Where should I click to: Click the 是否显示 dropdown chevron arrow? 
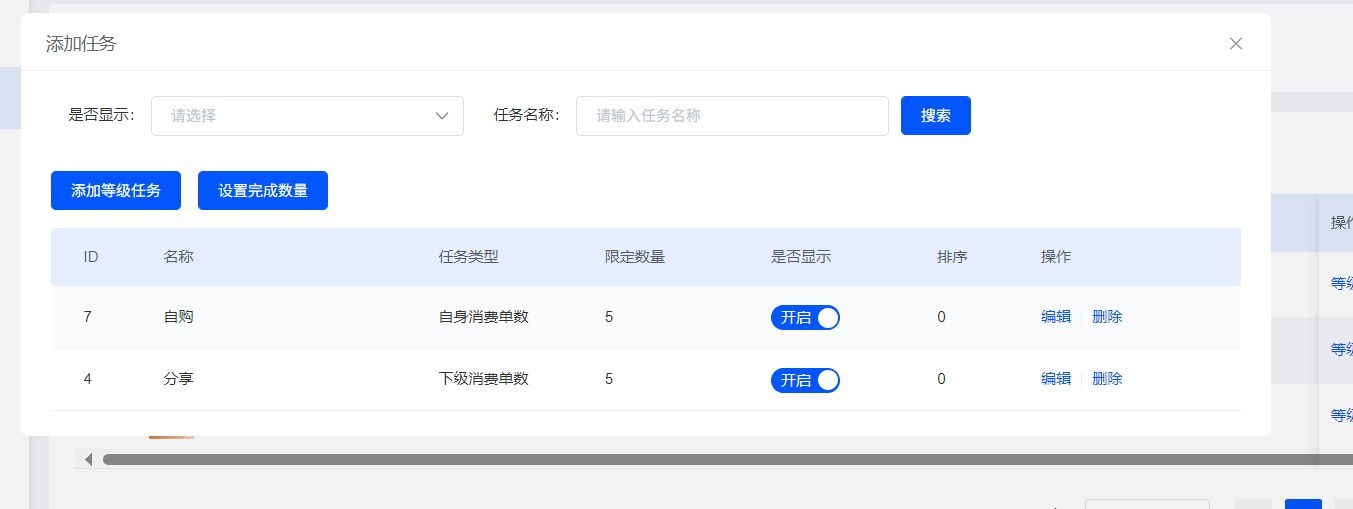pyautogui.click(x=442, y=116)
